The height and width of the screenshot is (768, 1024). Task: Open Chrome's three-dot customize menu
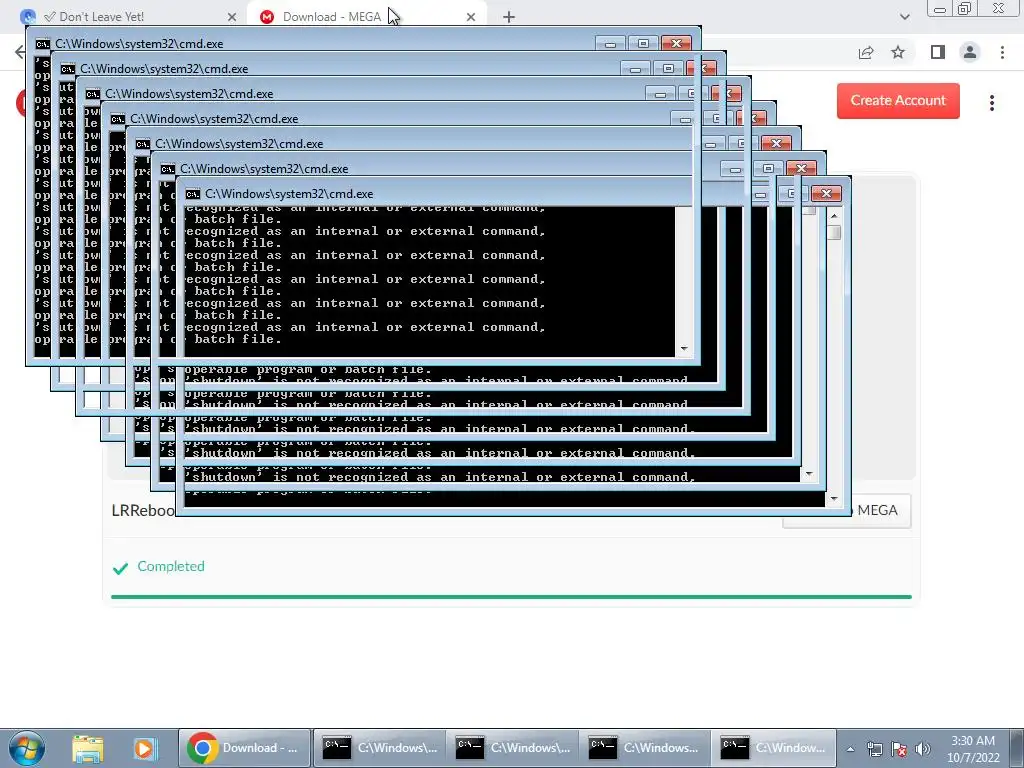click(1002, 52)
